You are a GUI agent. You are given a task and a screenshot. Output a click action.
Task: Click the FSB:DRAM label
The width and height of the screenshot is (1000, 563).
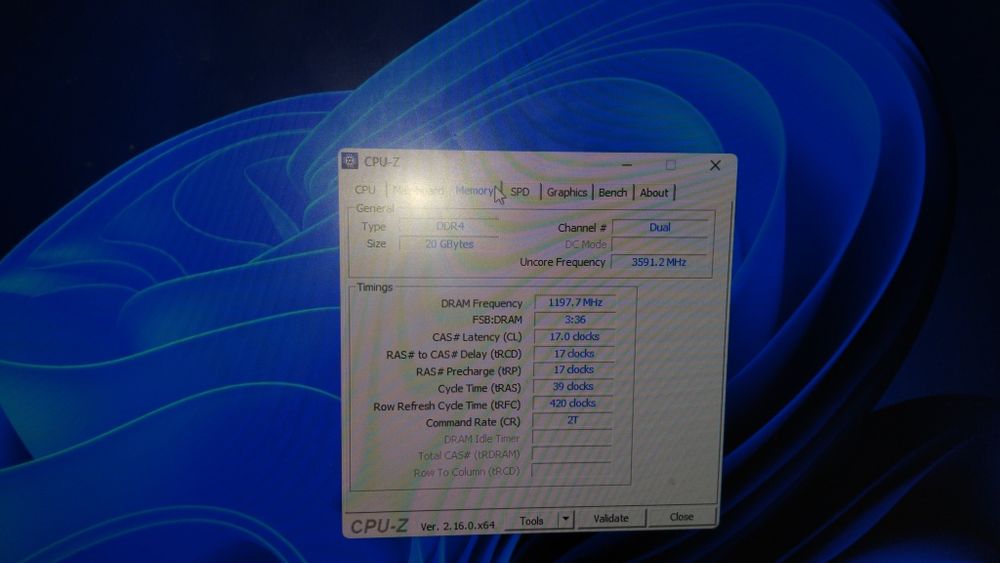click(x=497, y=320)
